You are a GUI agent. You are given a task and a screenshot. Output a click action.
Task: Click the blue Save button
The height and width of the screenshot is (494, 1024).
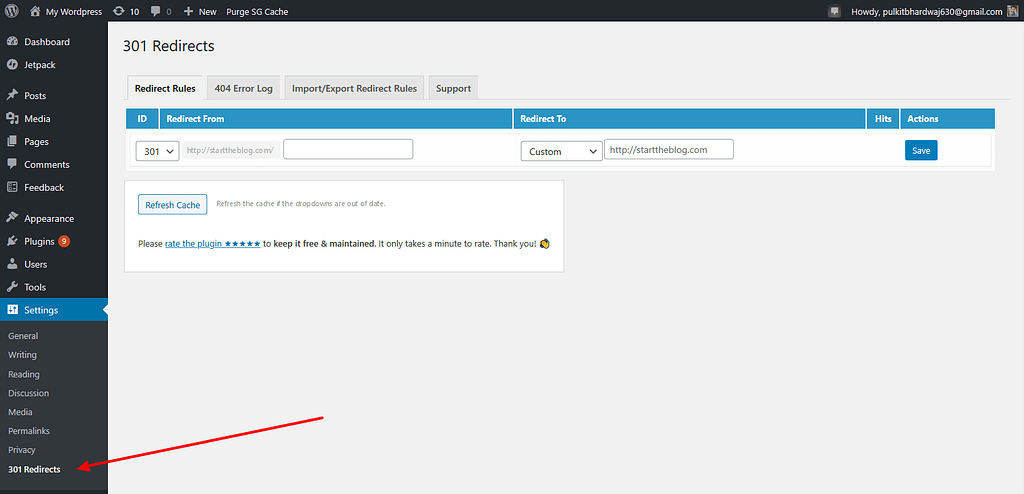tap(921, 150)
